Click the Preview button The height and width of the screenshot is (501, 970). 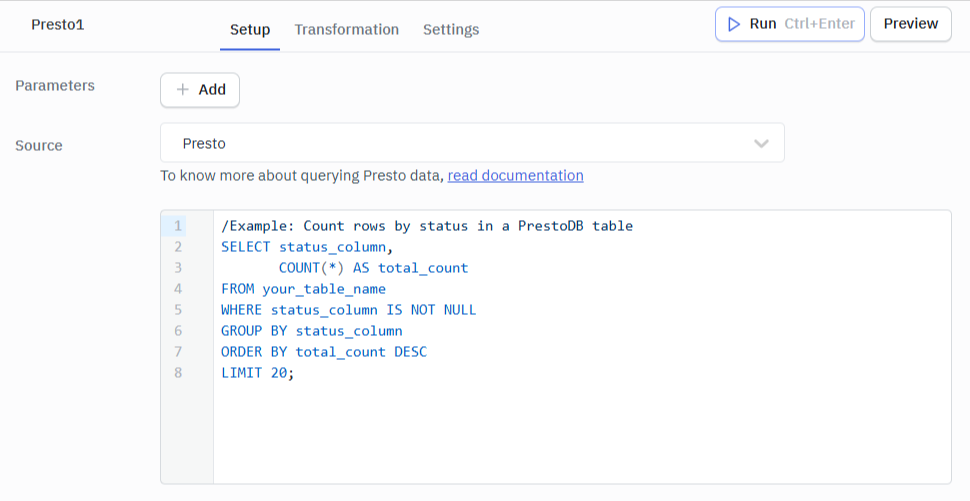(x=911, y=24)
